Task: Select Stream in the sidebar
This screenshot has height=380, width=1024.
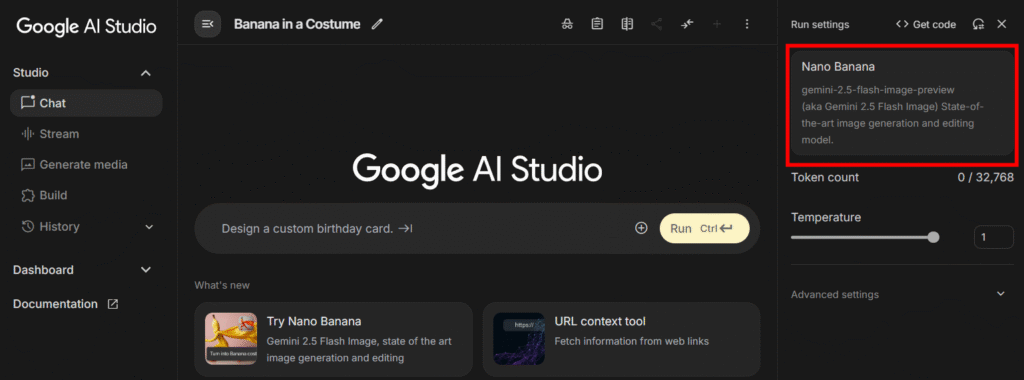Action: [86, 134]
